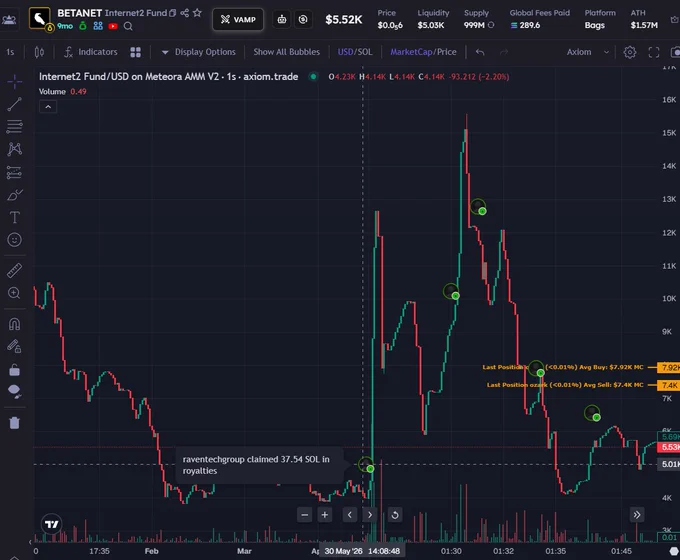
Task: Expand Display Options dropdown
Action: pyautogui.click(x=199, y=52)
